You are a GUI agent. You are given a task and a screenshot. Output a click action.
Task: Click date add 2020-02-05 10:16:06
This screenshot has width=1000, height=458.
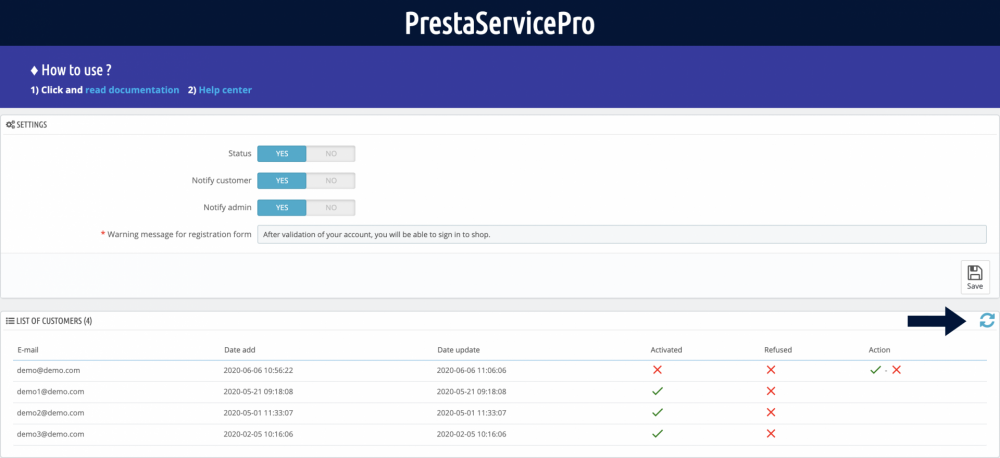click(x=258, y=434)
